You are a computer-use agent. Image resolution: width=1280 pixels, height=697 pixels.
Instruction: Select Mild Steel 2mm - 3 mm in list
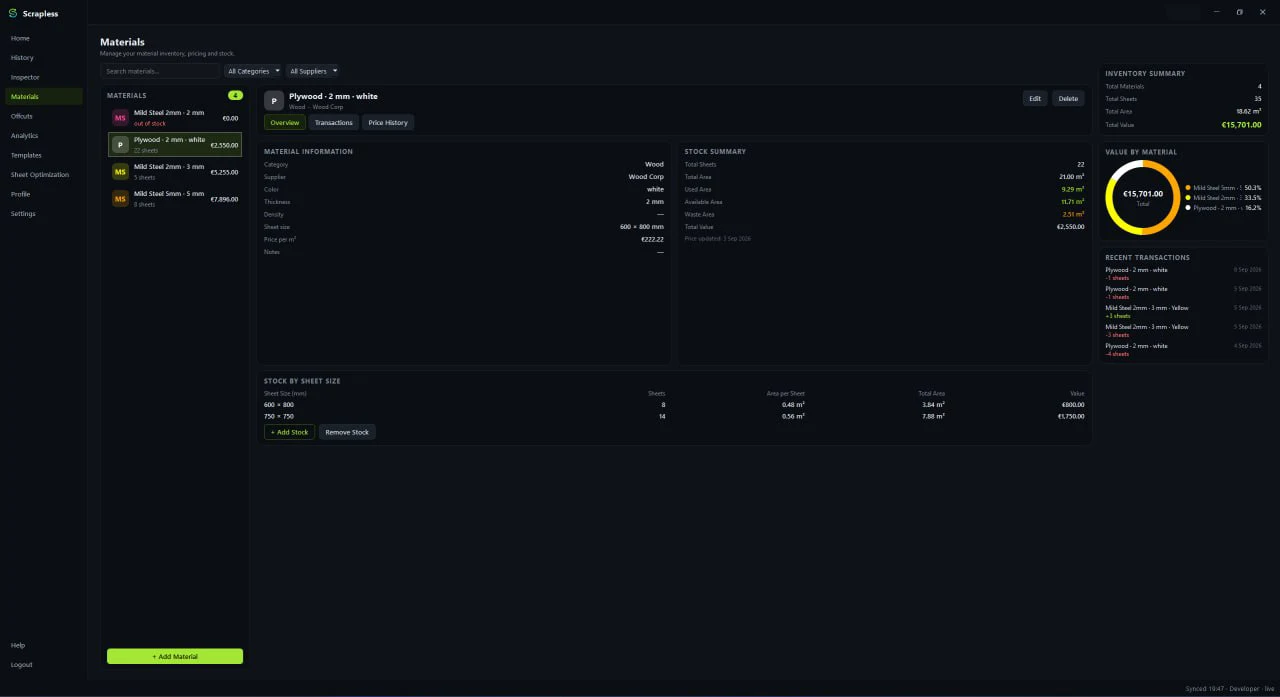click(x=175, y=172)
